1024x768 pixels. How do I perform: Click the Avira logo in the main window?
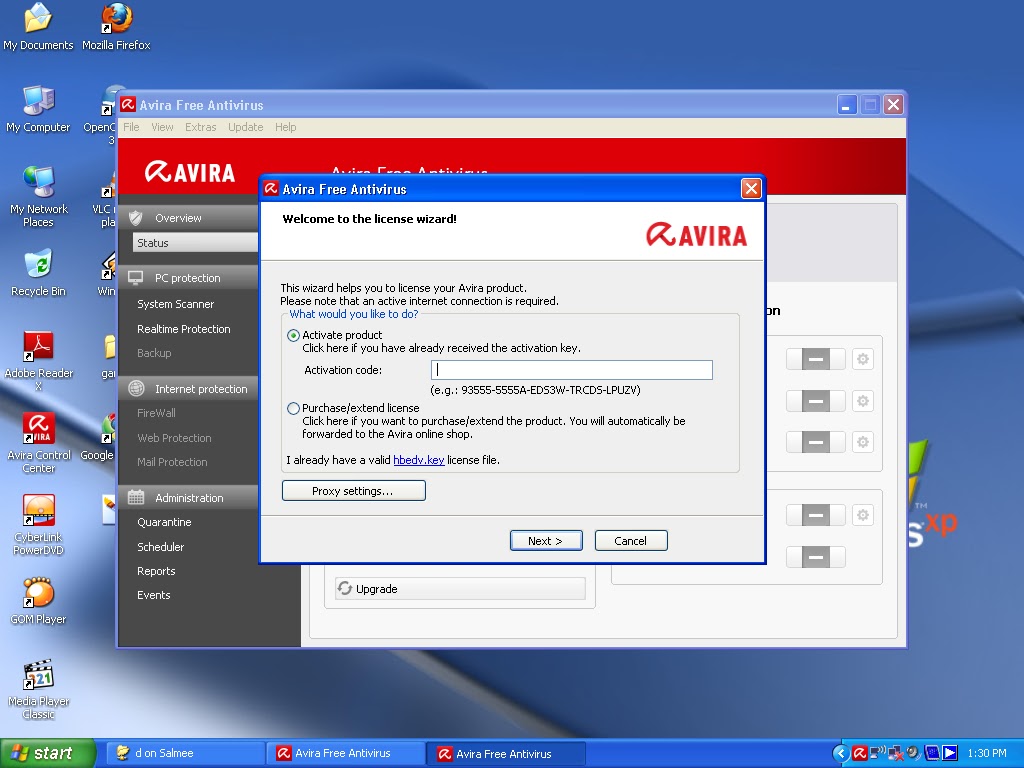189,172
